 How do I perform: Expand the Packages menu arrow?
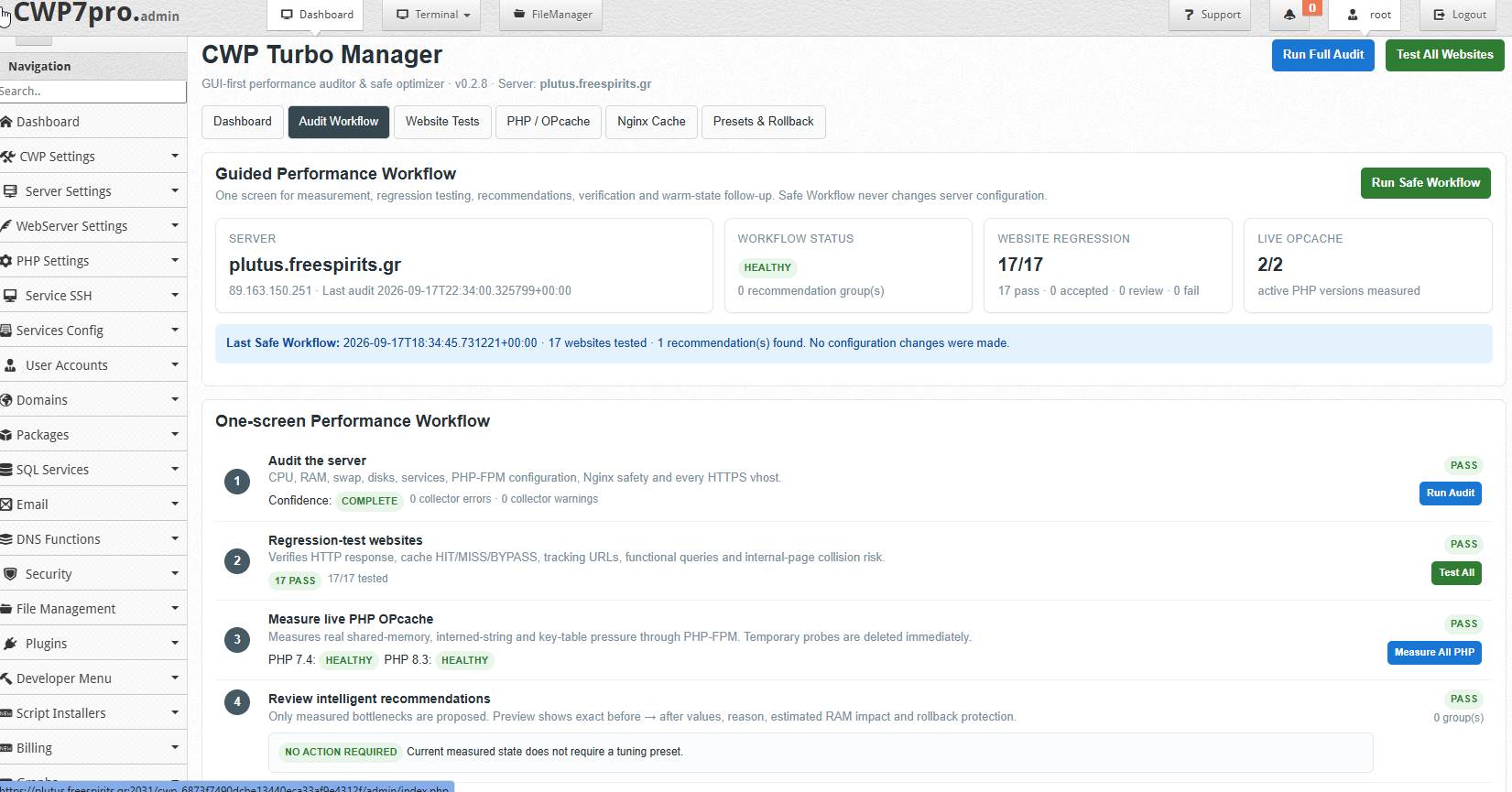coord(175,434)
